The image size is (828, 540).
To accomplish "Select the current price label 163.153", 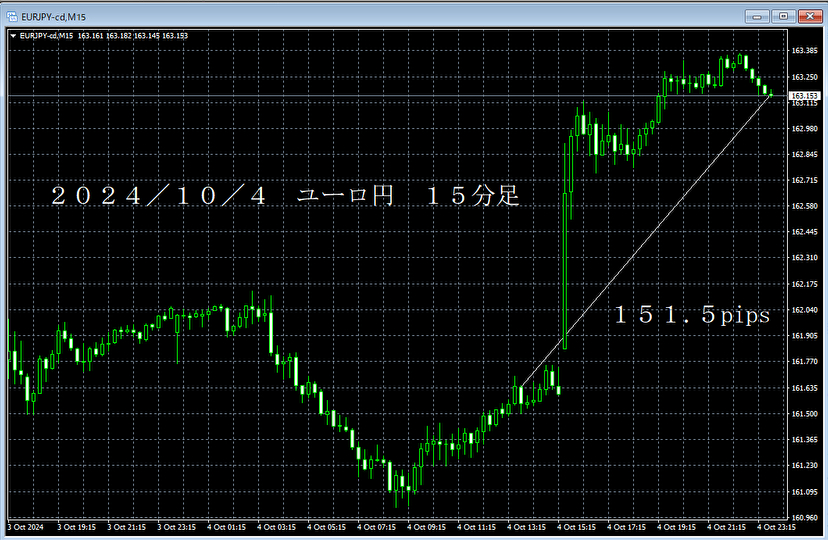I will (804, 96).
